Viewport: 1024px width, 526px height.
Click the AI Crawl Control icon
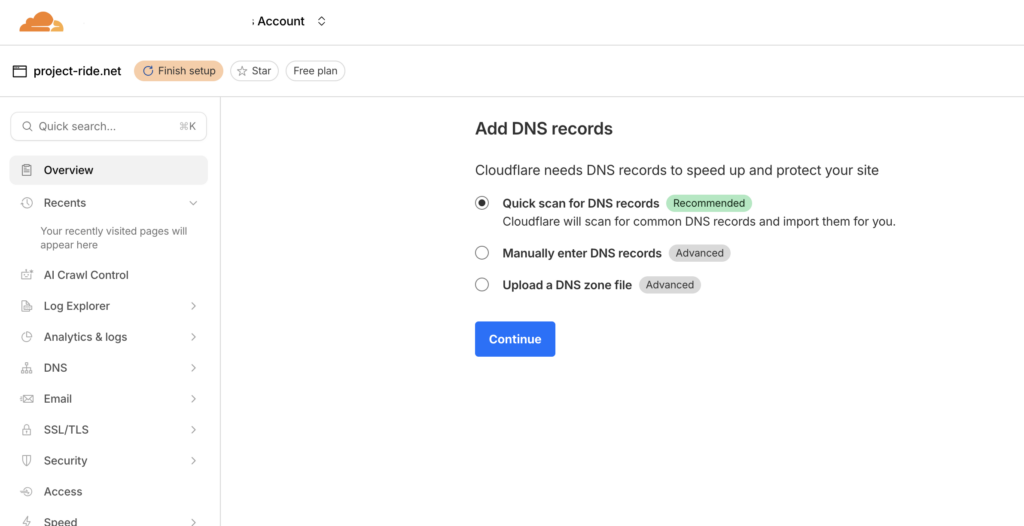click(x=26, y=275)
